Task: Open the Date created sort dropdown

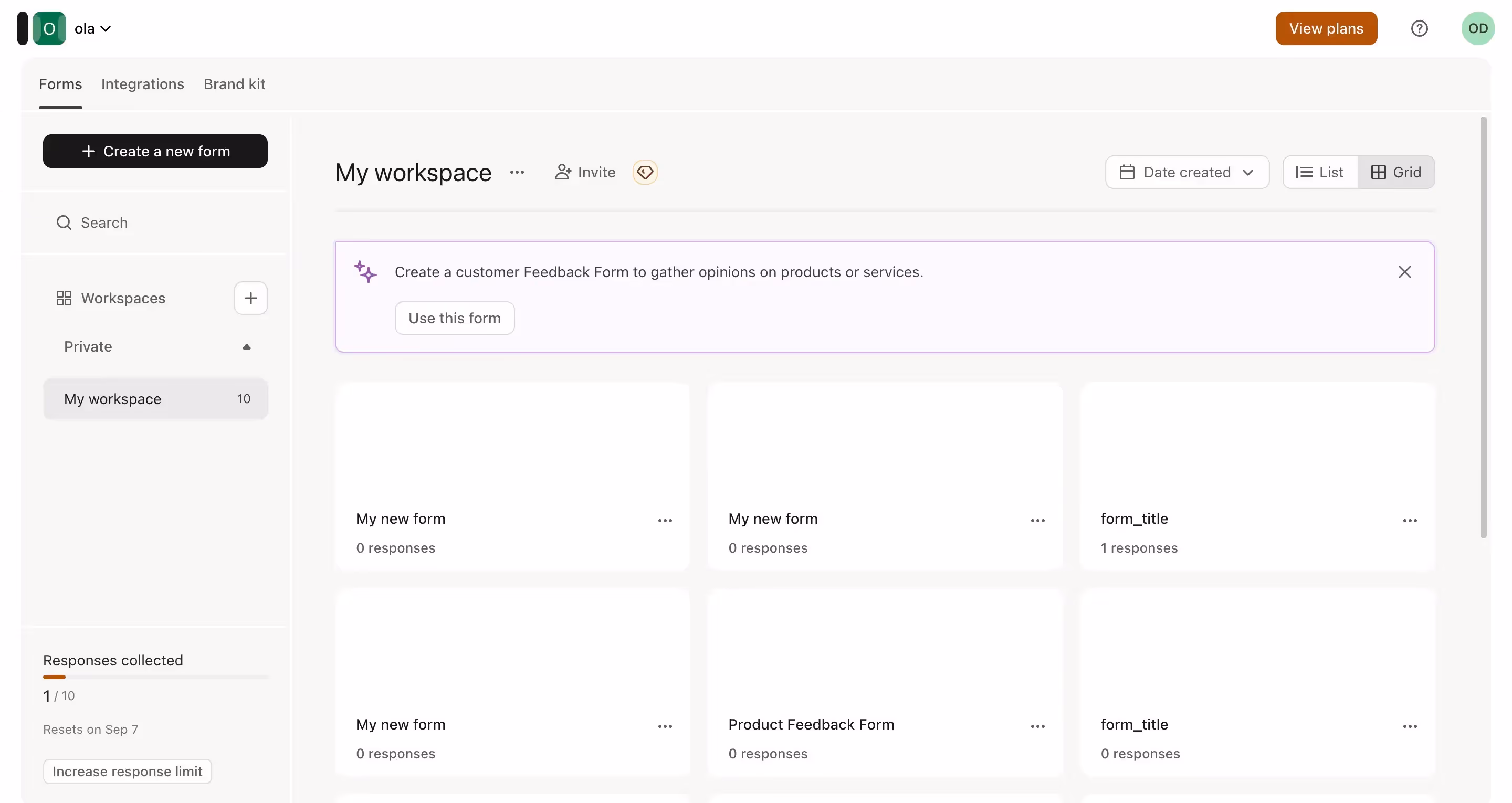Action: pyautogui.click(x=1187, y=172)
